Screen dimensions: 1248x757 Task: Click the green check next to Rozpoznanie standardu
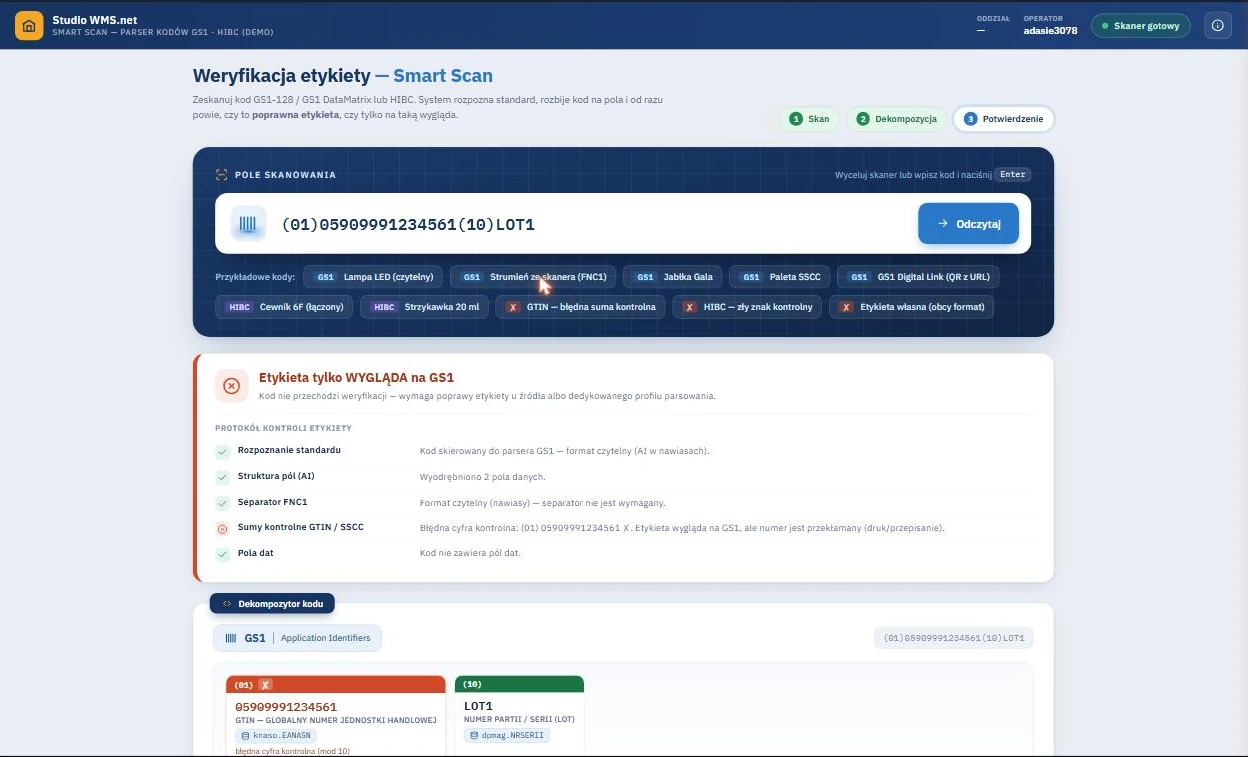223,451
